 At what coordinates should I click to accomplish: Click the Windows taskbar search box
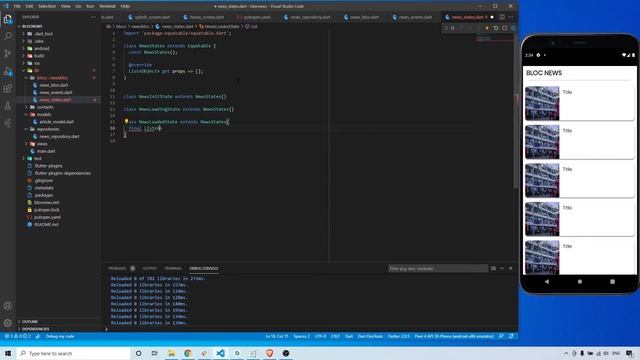(x=73, y=353)
